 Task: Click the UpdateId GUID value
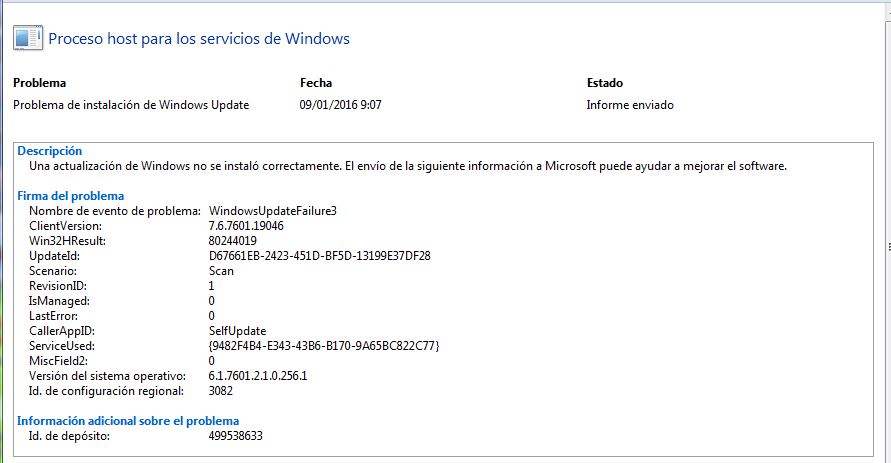click(319, 256)
